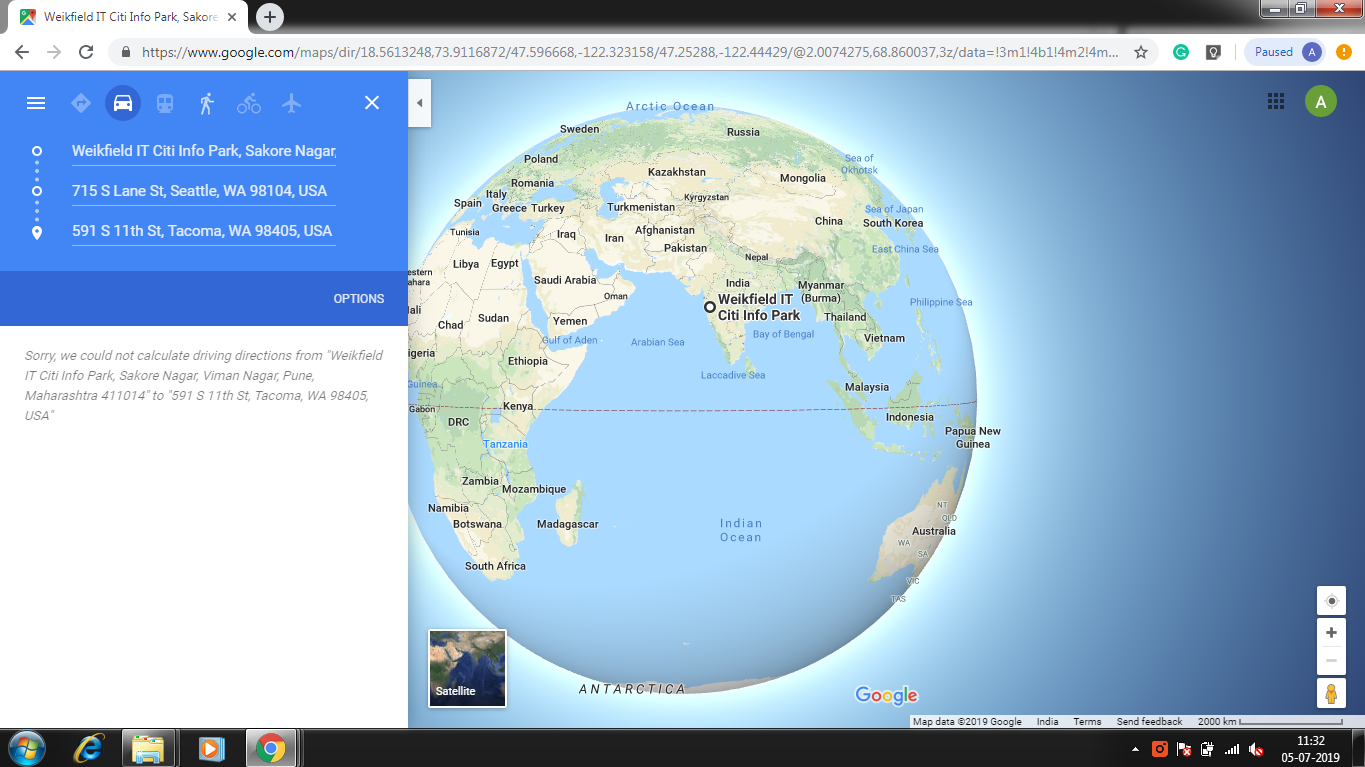Bookmark this page with the star
This screenshot has height=767, width=1365.
(1140, 52)
